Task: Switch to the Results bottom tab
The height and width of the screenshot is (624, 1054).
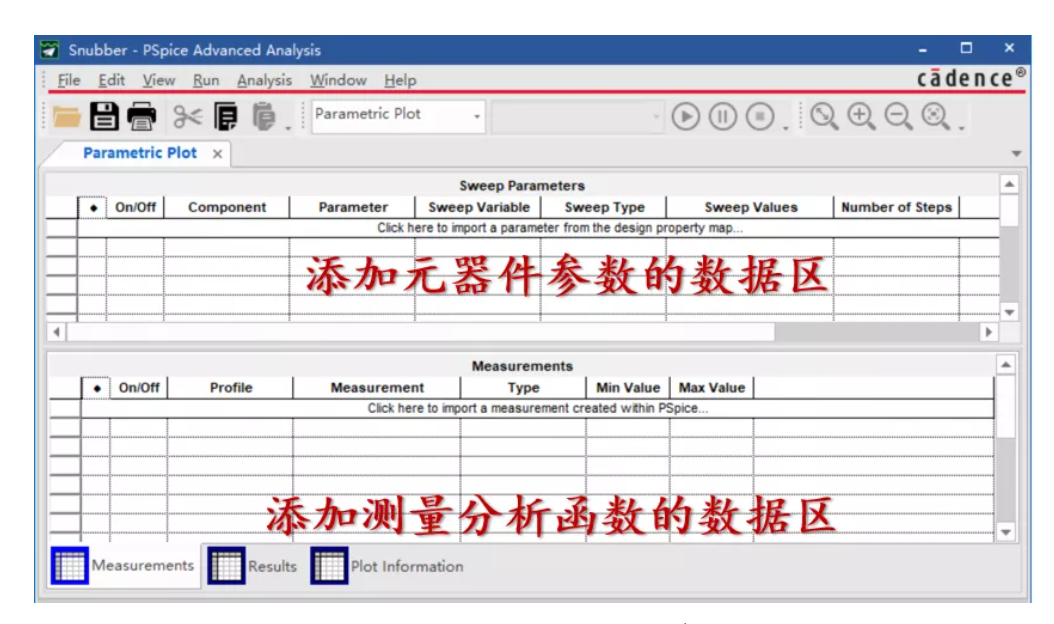Action: (x=253, y=566)
